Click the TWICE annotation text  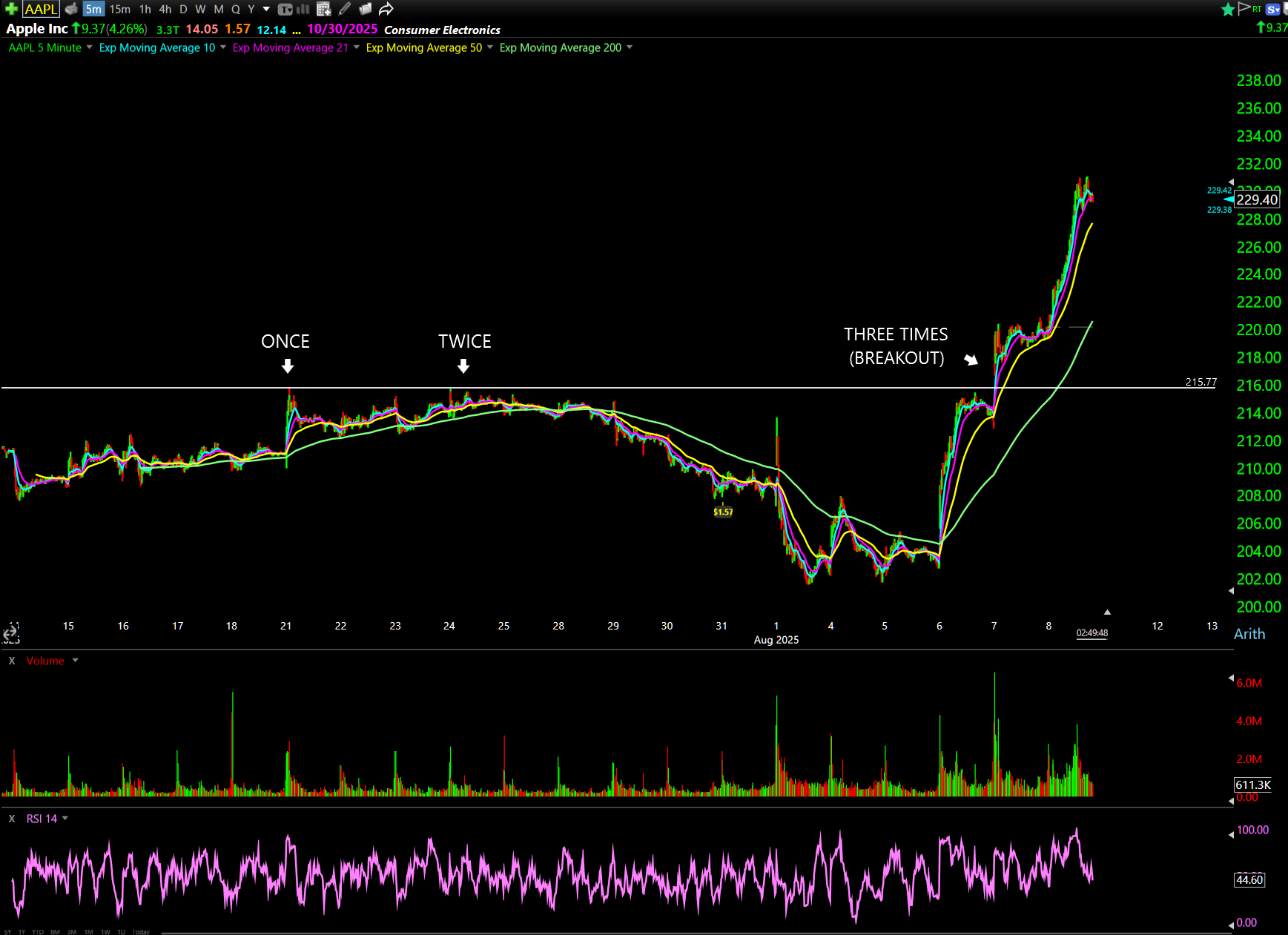point(465,341)
